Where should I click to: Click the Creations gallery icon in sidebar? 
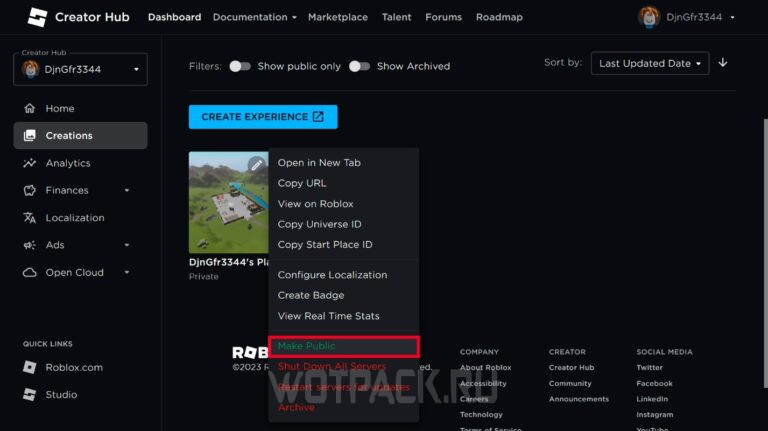[x=29, y=136]
